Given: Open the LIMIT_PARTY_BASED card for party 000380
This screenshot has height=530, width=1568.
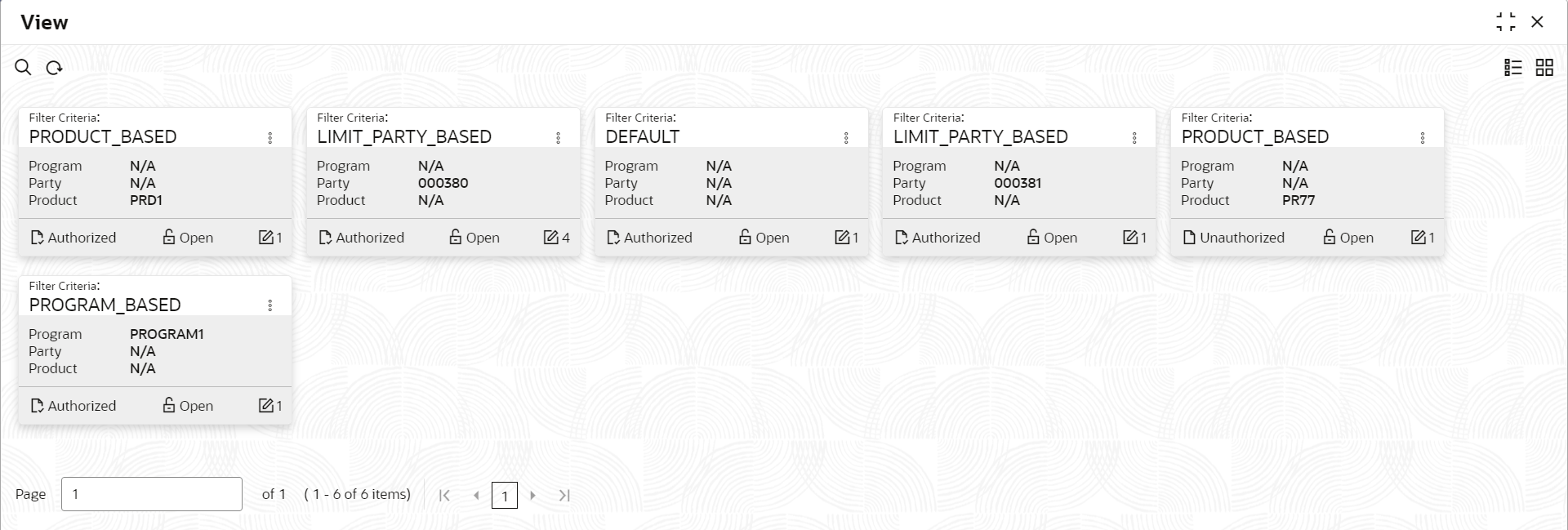Looking at the screenshot, I should click(x=443, y=182).
